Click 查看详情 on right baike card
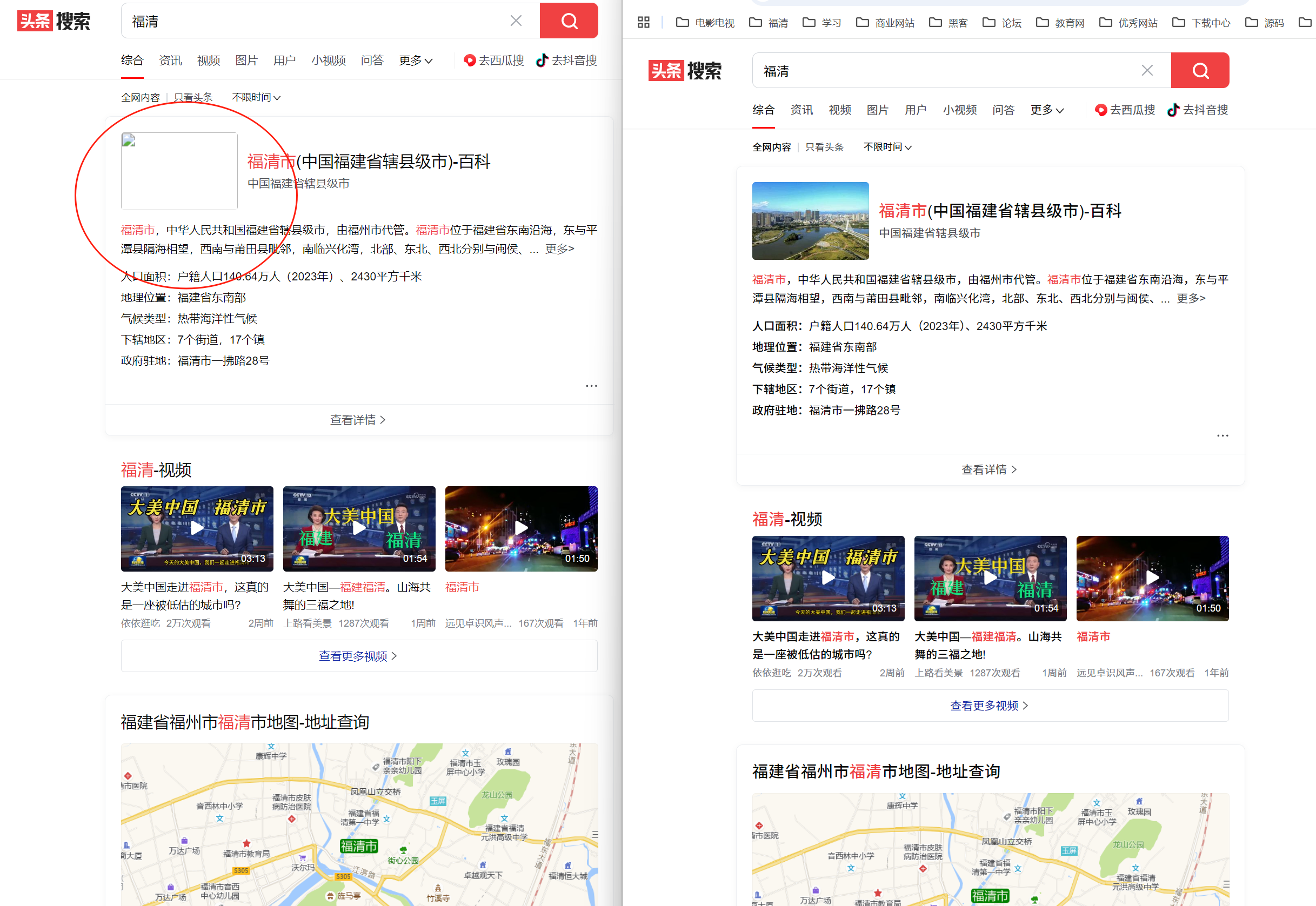The height and width of the screenshot is (906, 1316). coord(990,469)
